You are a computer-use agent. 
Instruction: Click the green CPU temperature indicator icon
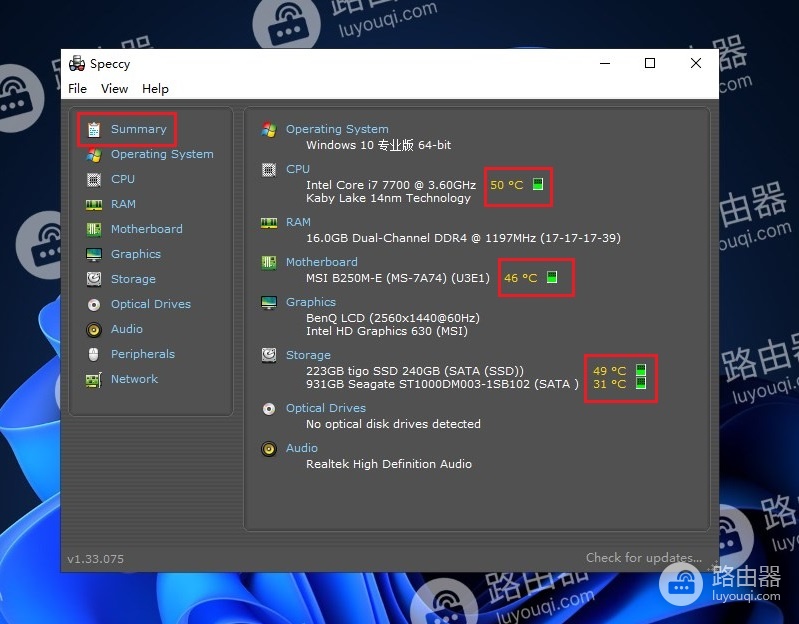click(538, 183)
